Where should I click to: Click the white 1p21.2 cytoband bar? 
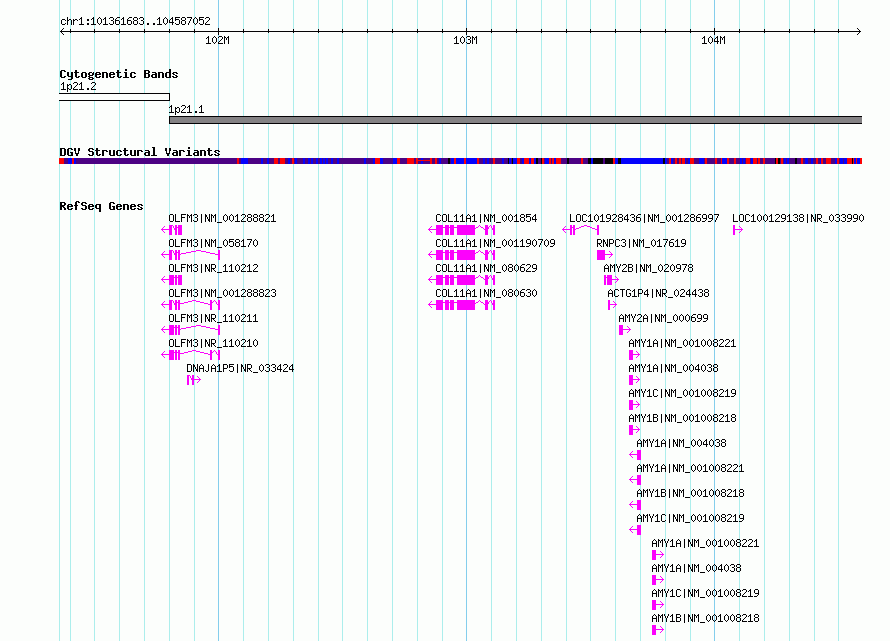114,97
